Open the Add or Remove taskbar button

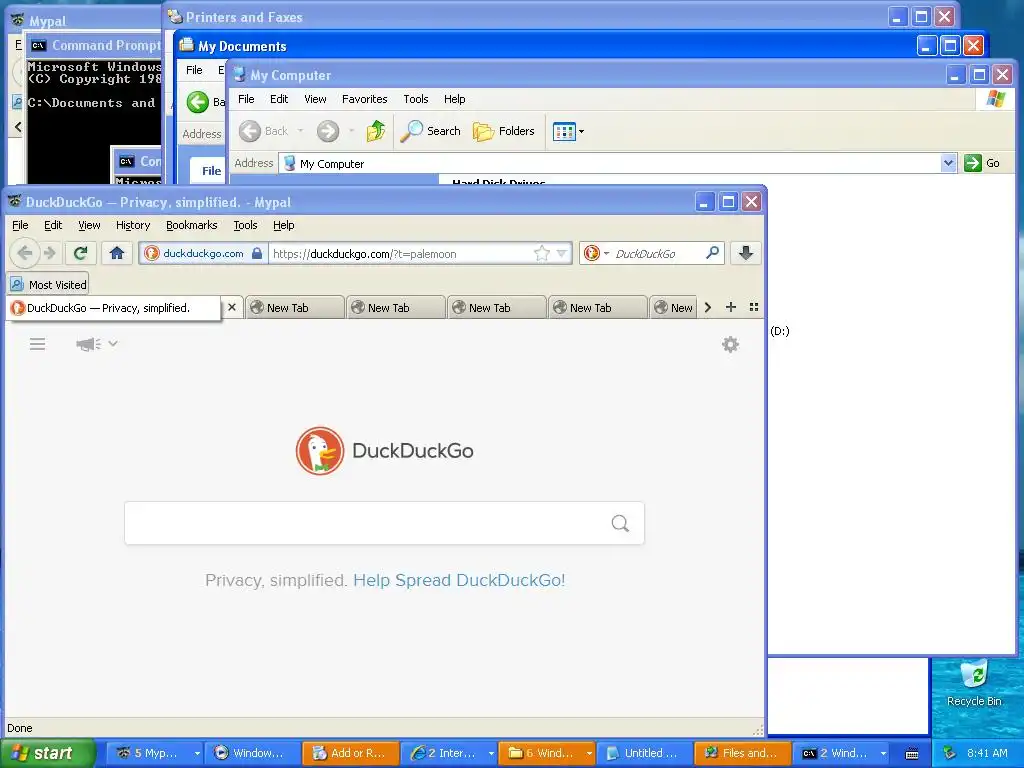coord(350,753)
